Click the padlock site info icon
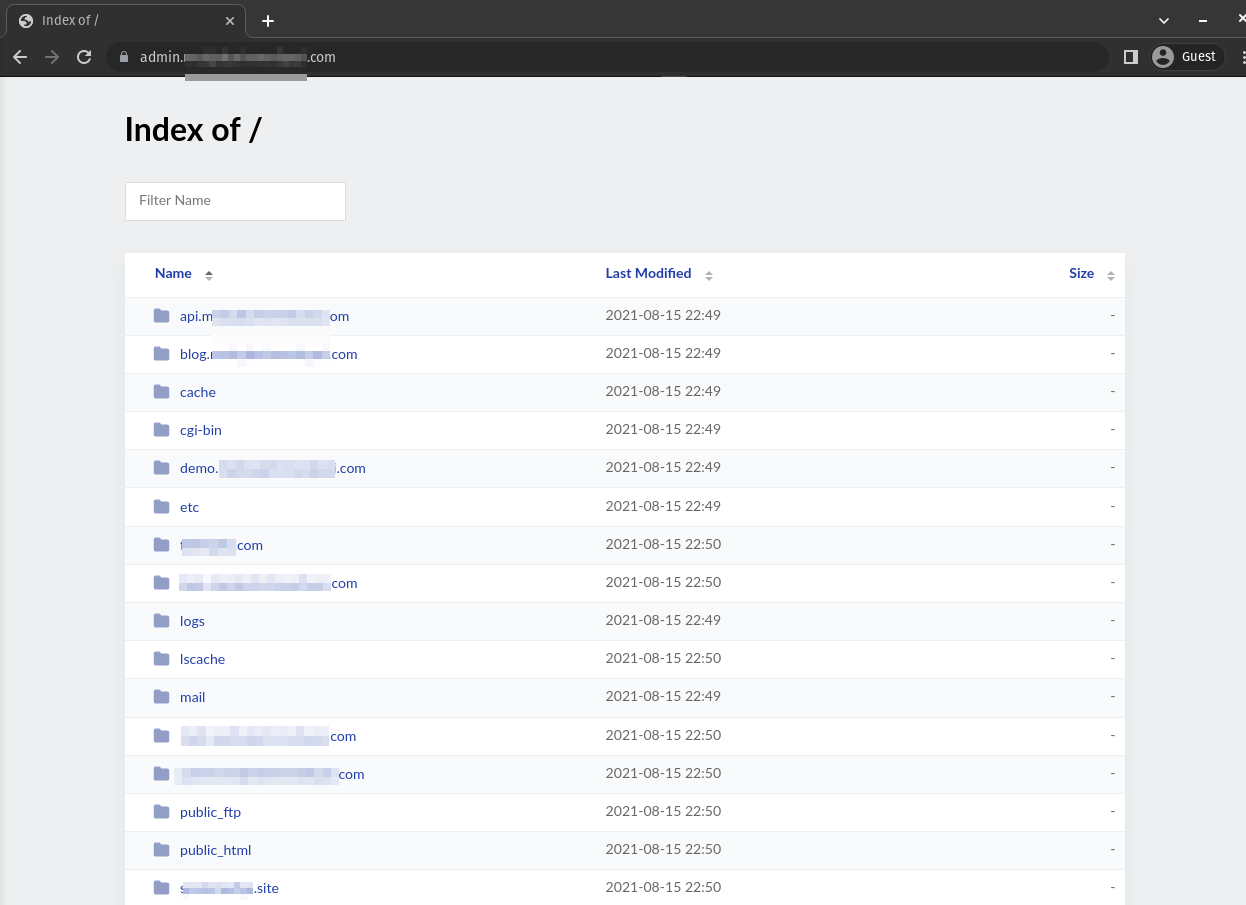Viewport: 1246px width, 905px height. coord(124,57)
